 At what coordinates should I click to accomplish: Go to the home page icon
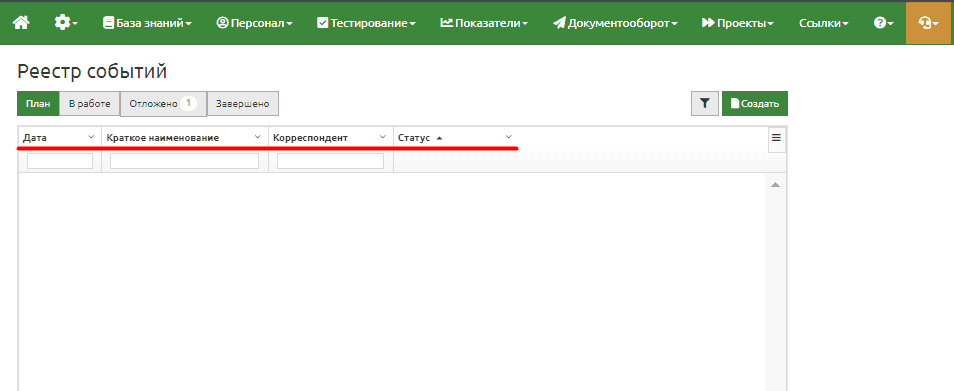pyautogui.click(x=21, y=23)
